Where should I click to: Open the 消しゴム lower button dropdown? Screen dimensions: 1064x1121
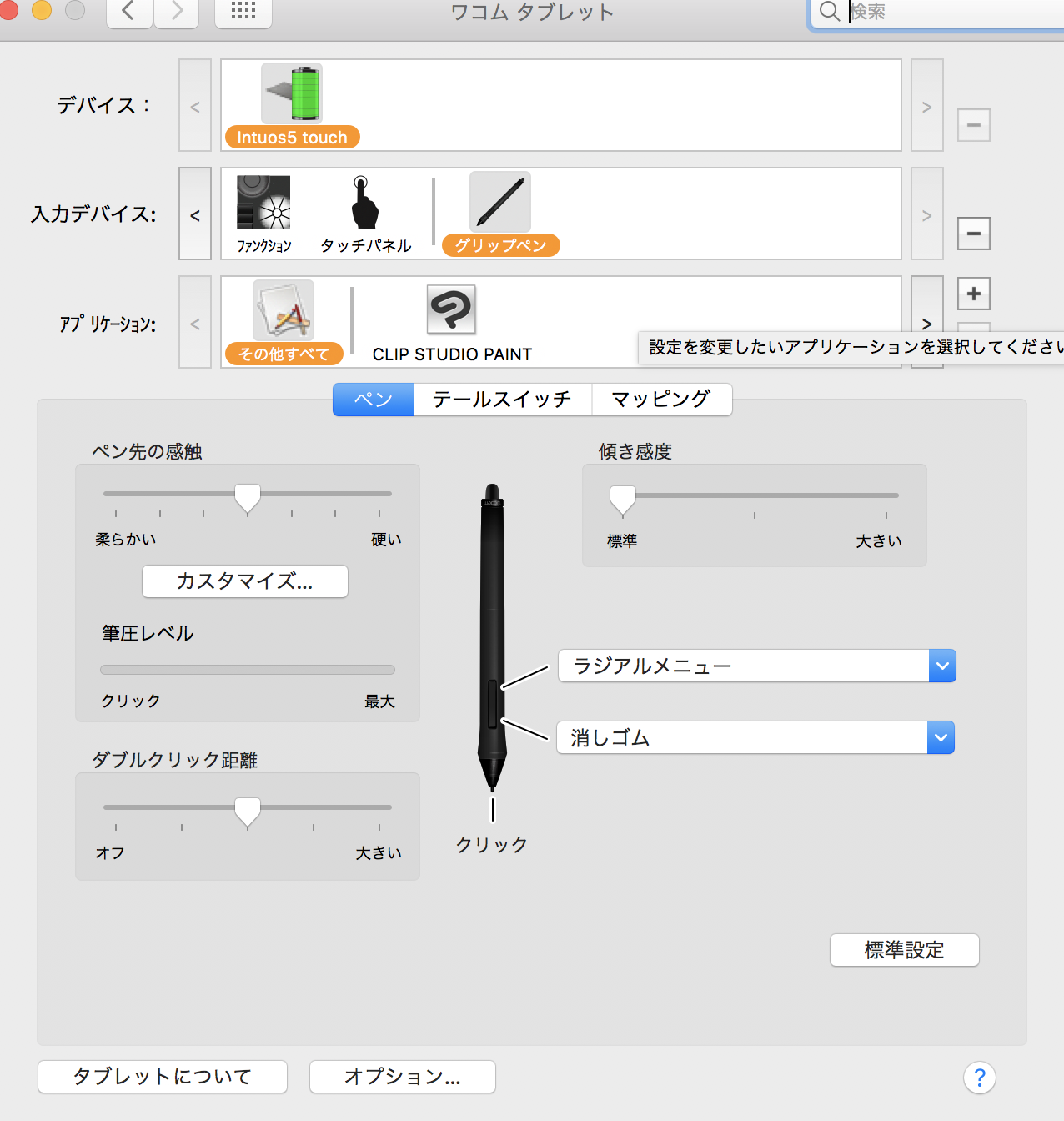940,737
